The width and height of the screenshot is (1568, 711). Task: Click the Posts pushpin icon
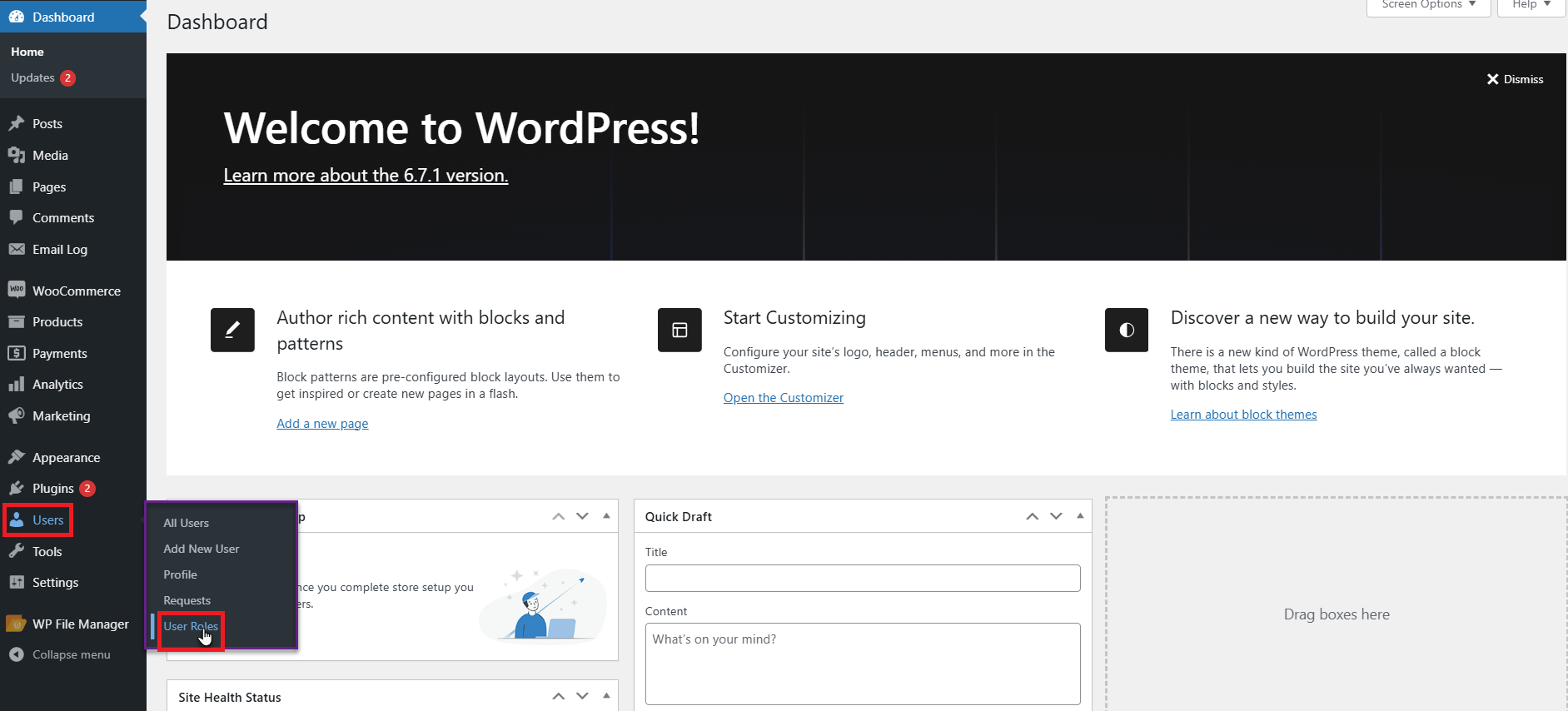[17, 123]
